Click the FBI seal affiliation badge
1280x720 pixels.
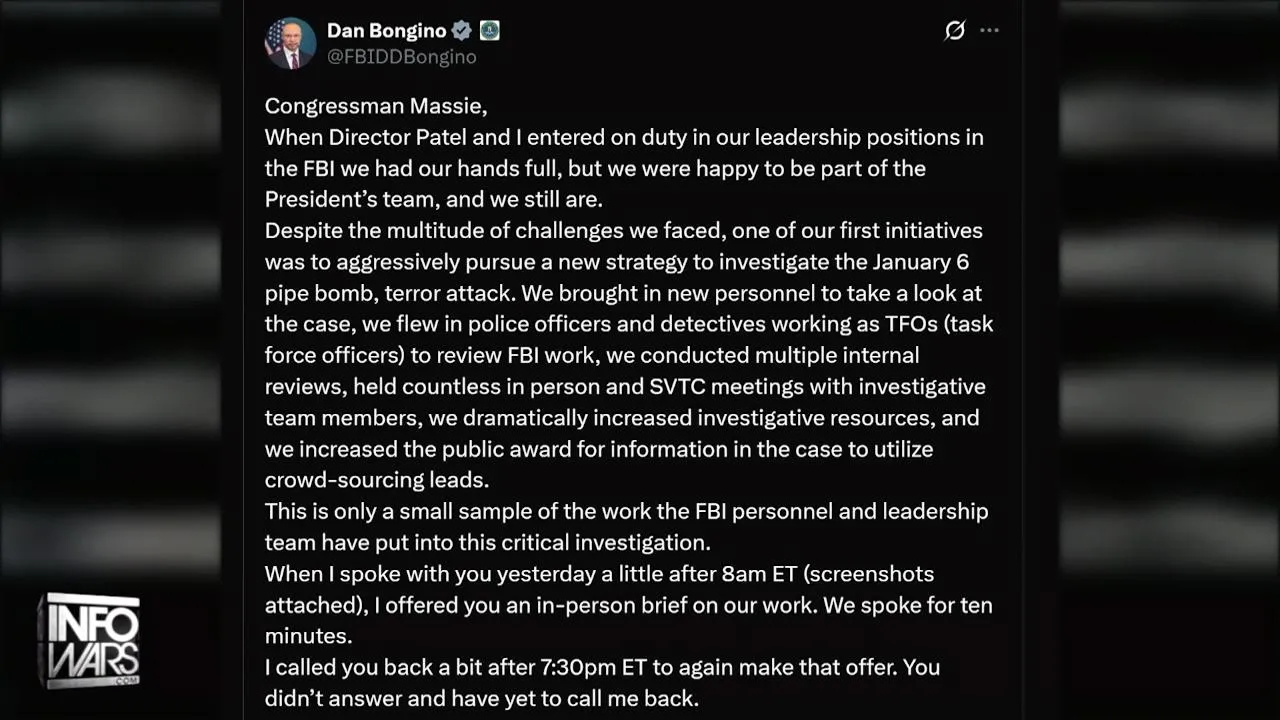point(489,30)
